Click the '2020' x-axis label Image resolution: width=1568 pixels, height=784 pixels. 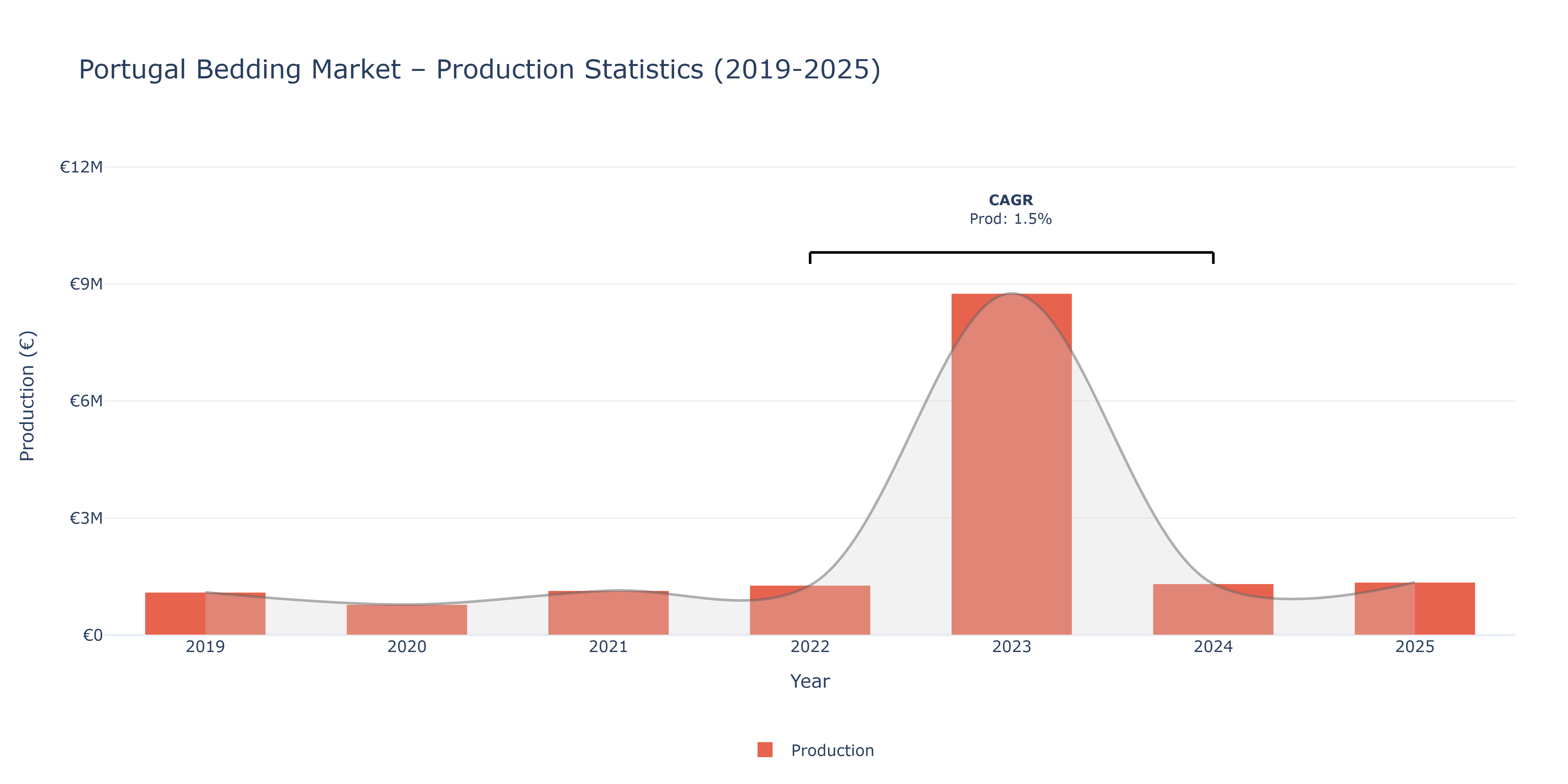[407, 646]
